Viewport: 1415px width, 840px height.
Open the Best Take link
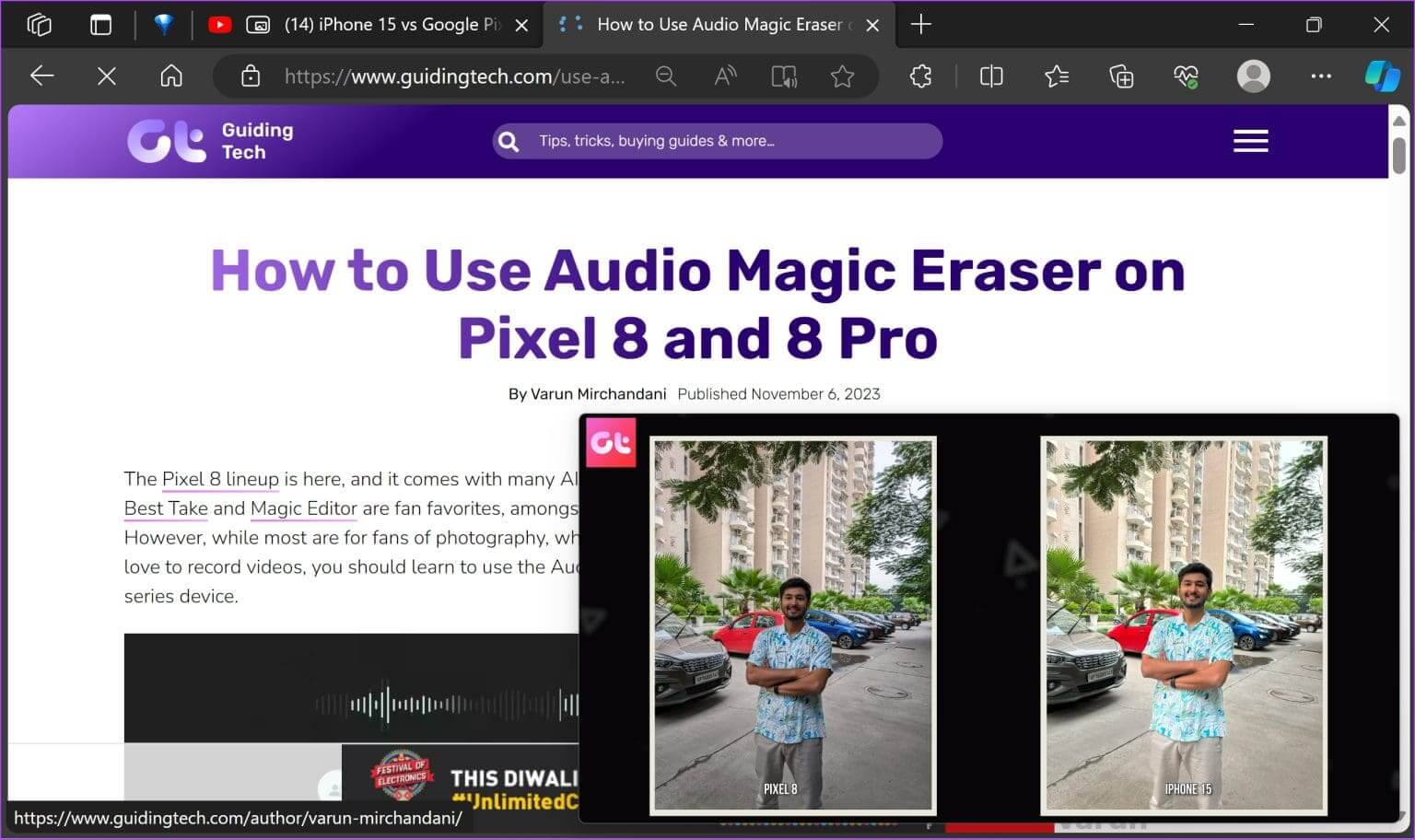[x=166, y=508]
